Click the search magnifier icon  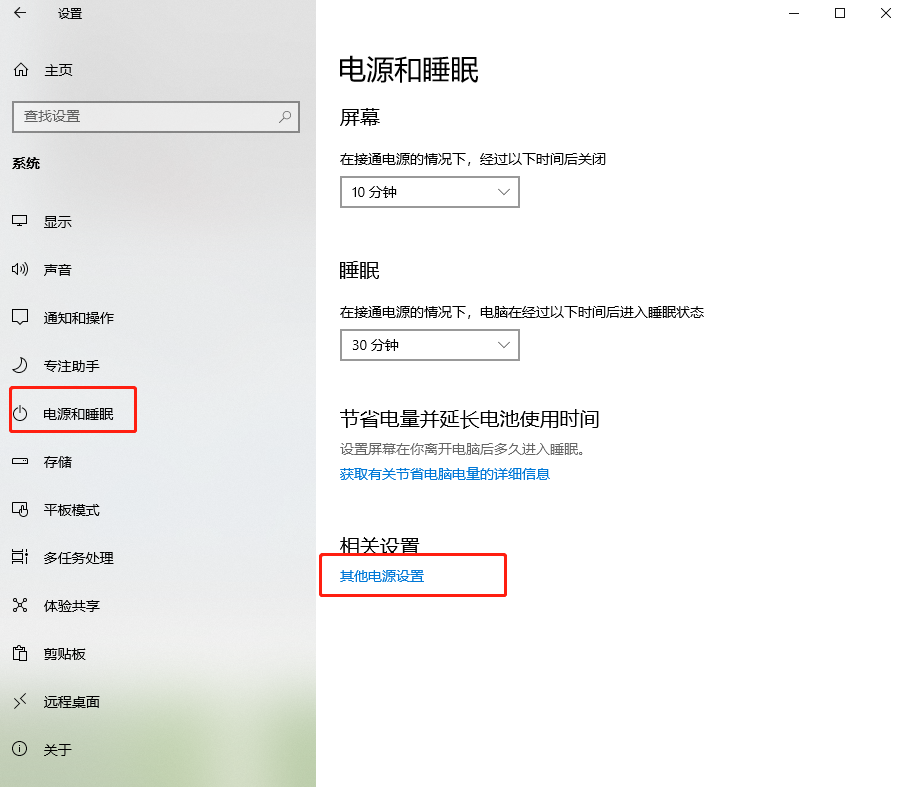tap(285, 117)
